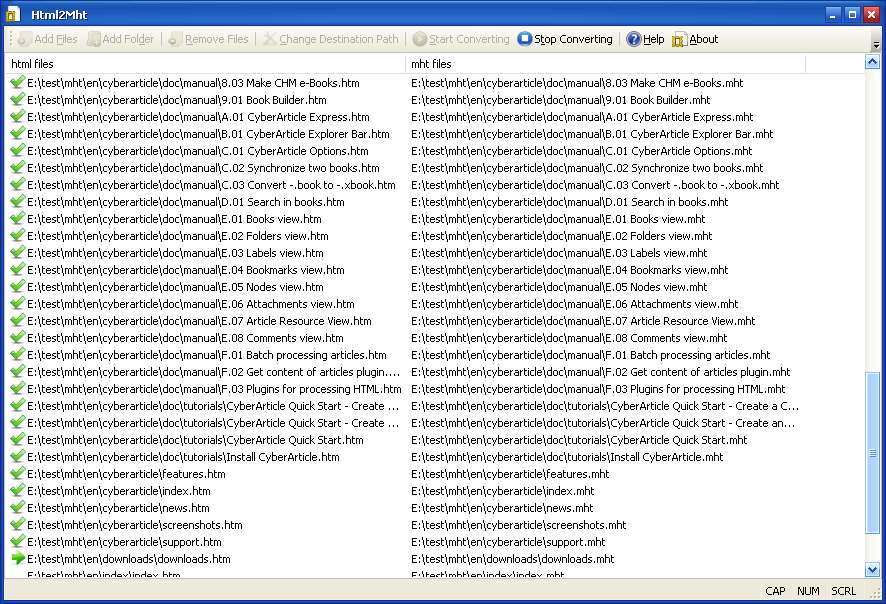Click the Remove Files toolbar icon
The image size is (886, 604).
[x=176, y=39]
